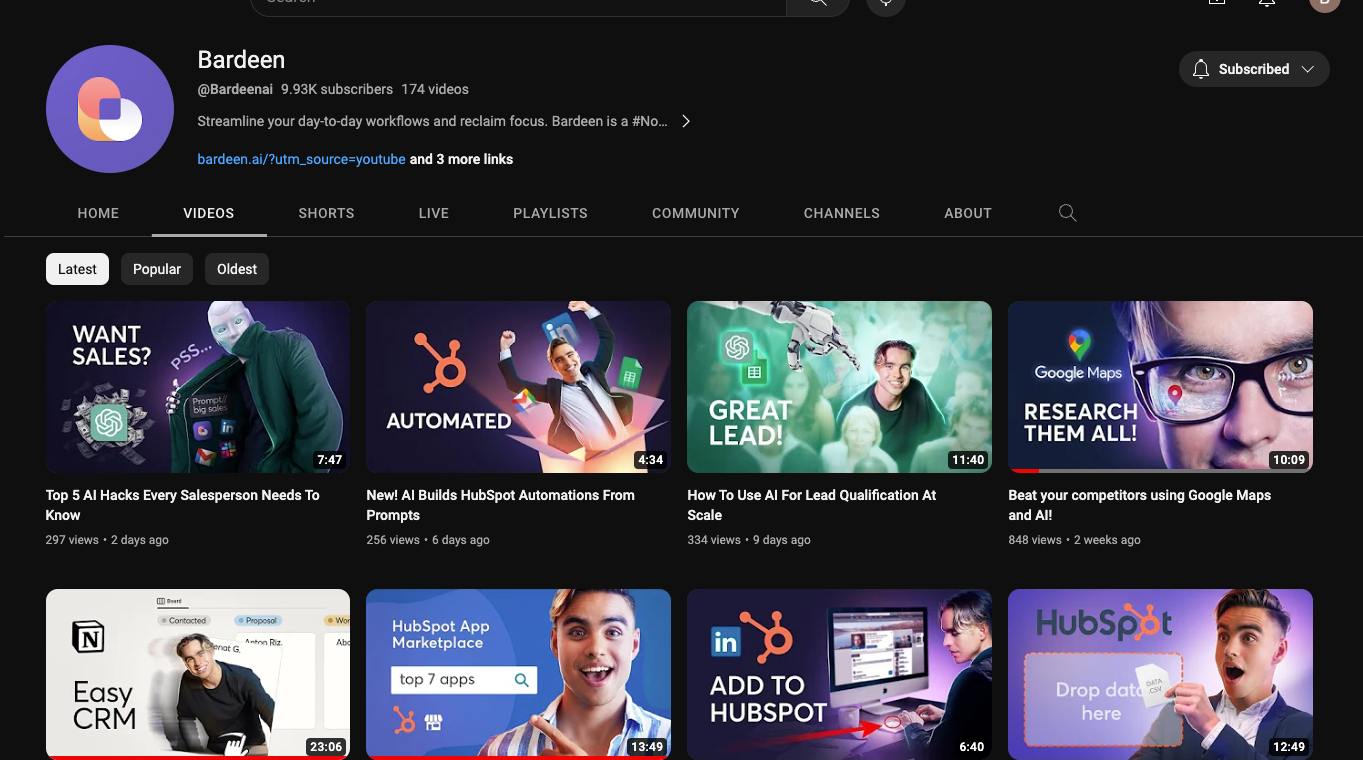
Task: Sort videos by Oldest
Action: point(237,269)
